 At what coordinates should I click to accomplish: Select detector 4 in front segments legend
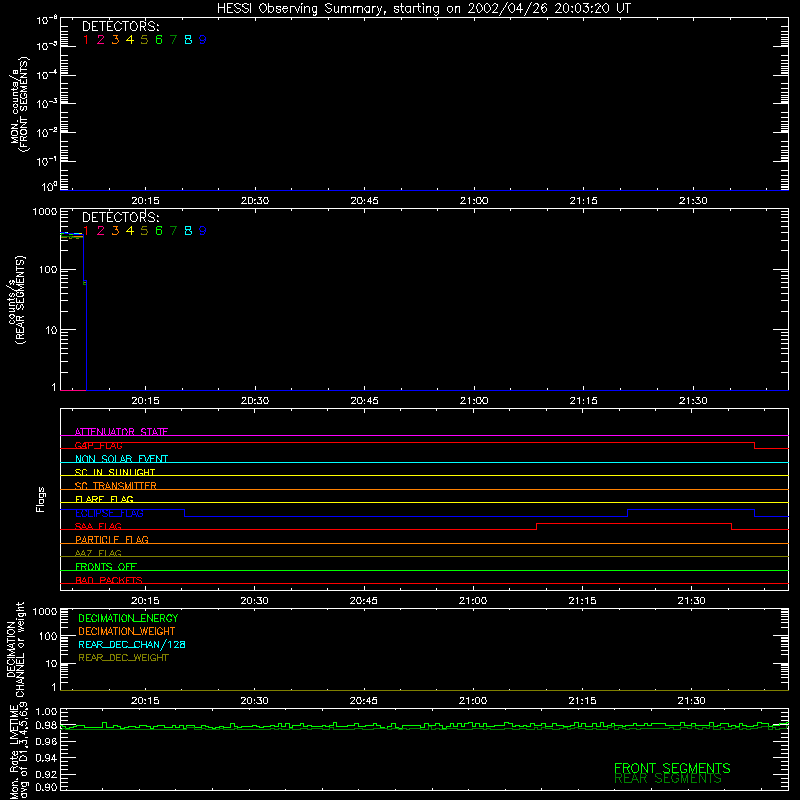[x=130, y=40]
